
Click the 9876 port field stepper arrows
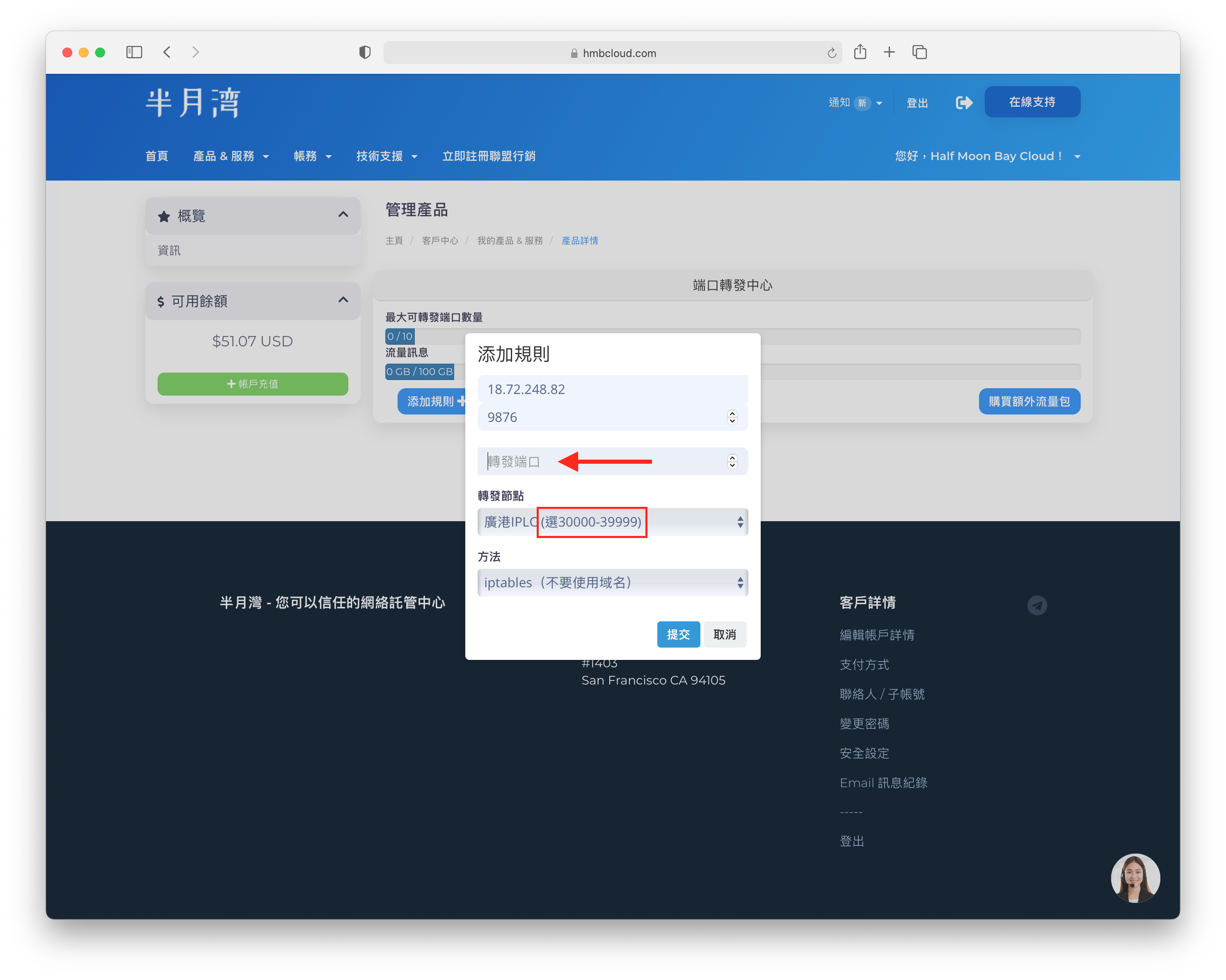[732, 417]
